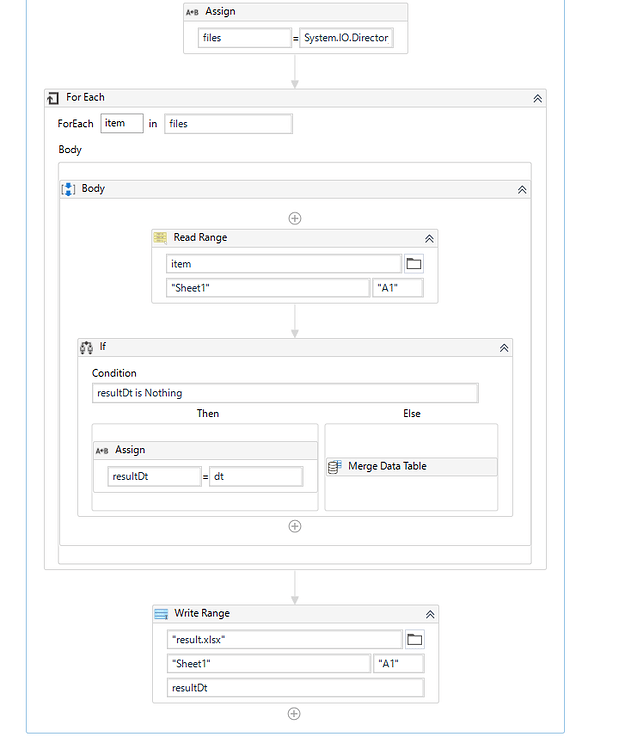Viewport: 631px width, 748px height.
Task: Click the 'Else' branch label
Action: (412, 414)
